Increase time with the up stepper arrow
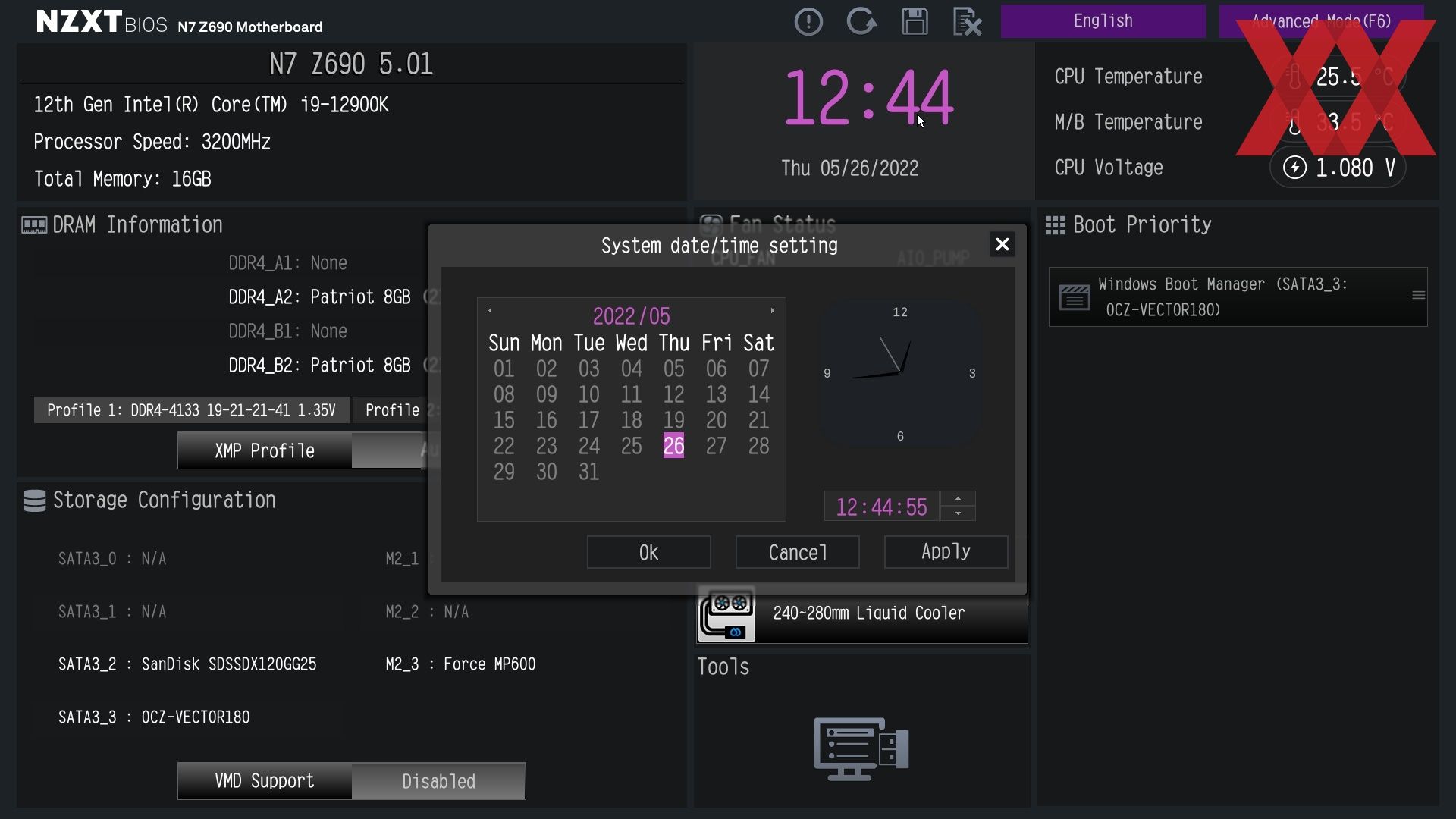1456x819 pixels. click(958, 498)
